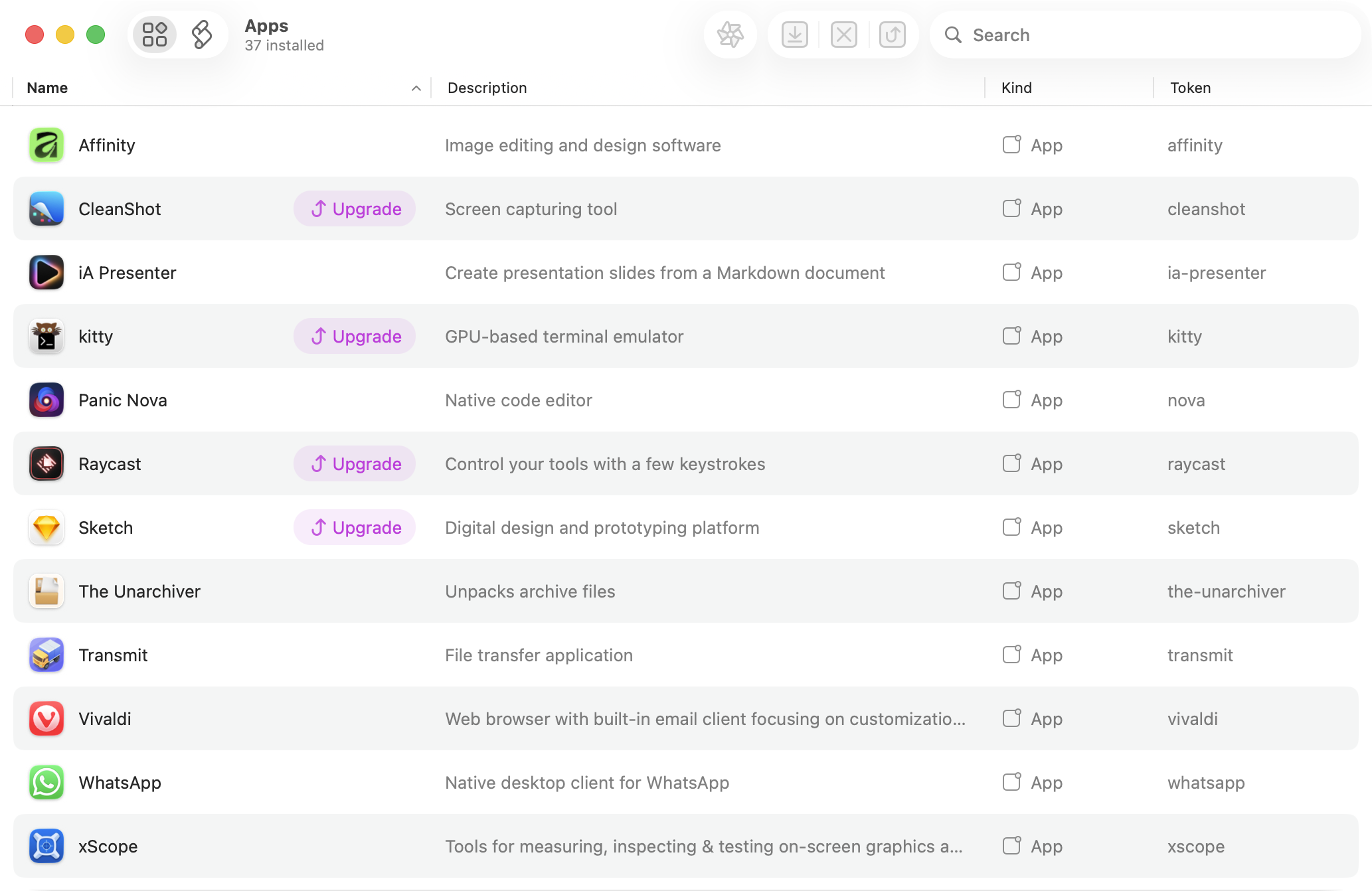Upgrade the CleanShot app
This screenshot has width=1372, height=891.
(x=355, y=209)
